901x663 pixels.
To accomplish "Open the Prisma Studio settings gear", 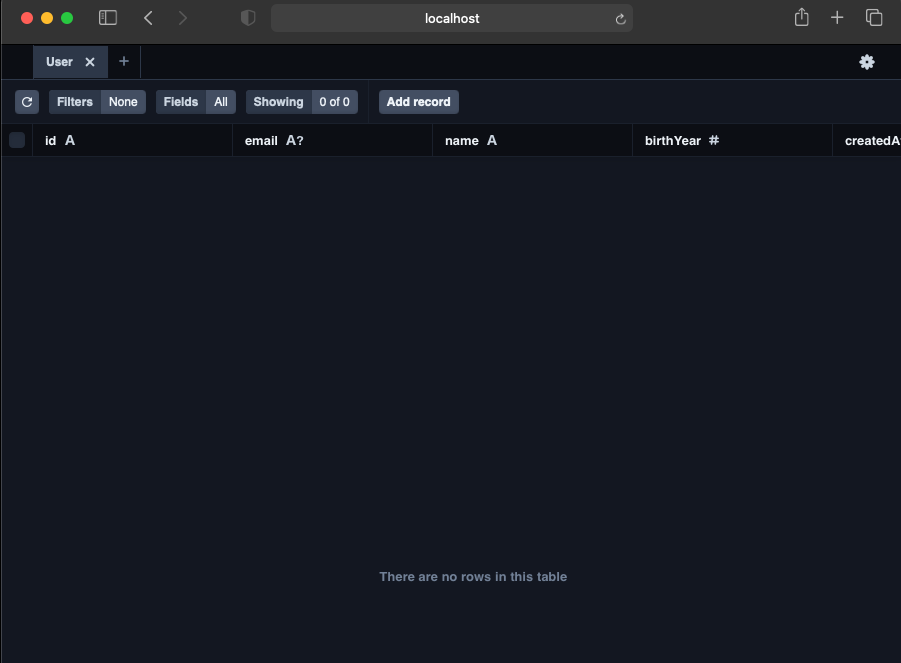I will click(x=866, y=62).
